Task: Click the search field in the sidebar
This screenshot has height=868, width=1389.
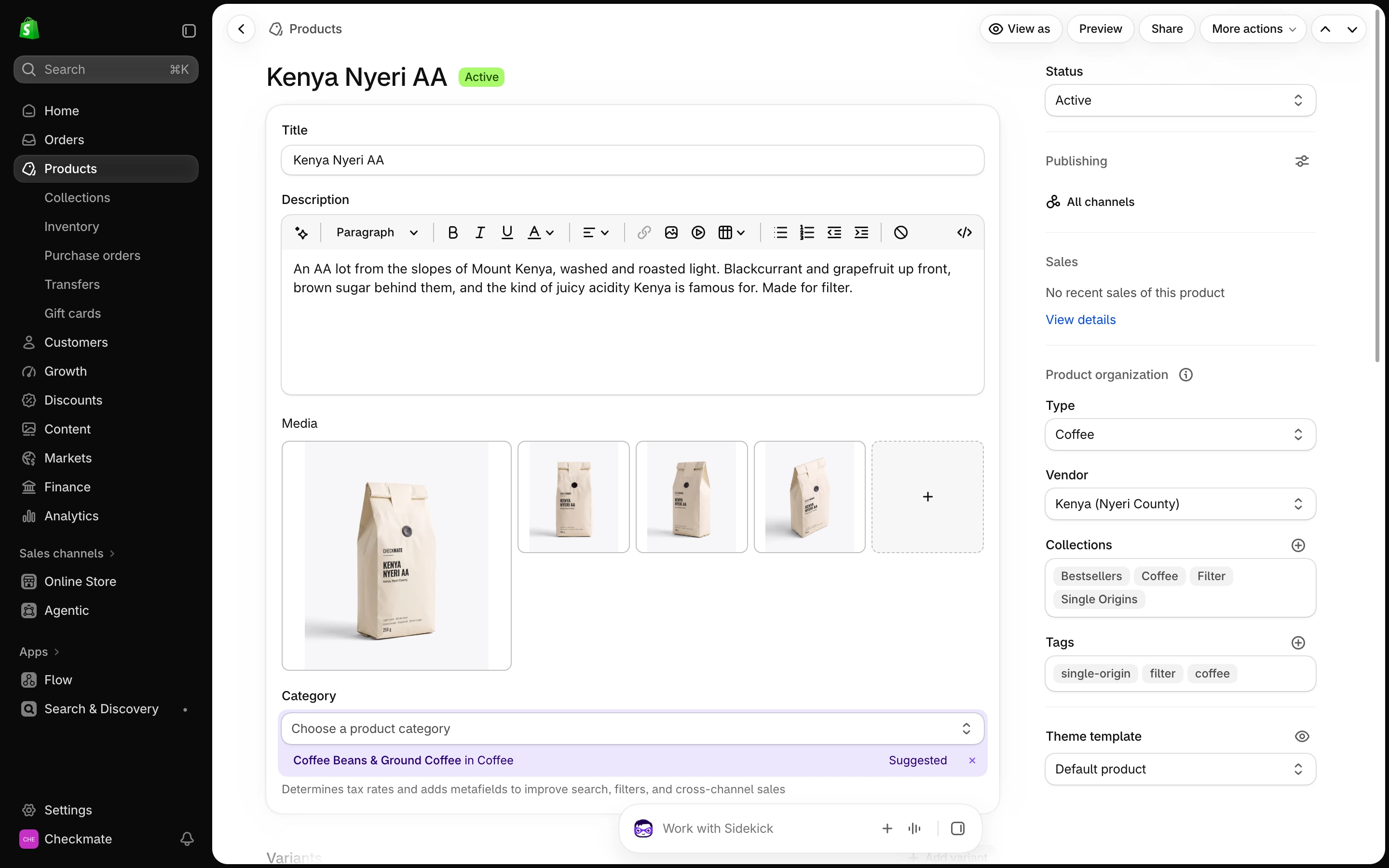Action: pyautogui.click(x=106, y=69)
